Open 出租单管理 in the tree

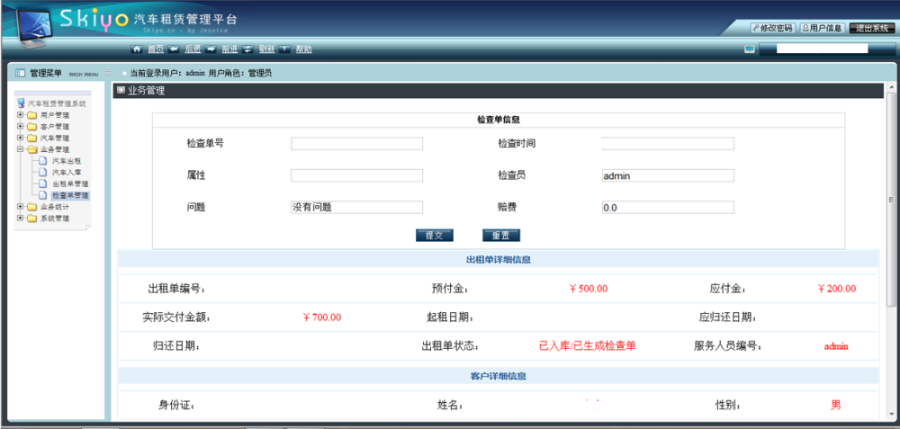[x=70, y=184]
